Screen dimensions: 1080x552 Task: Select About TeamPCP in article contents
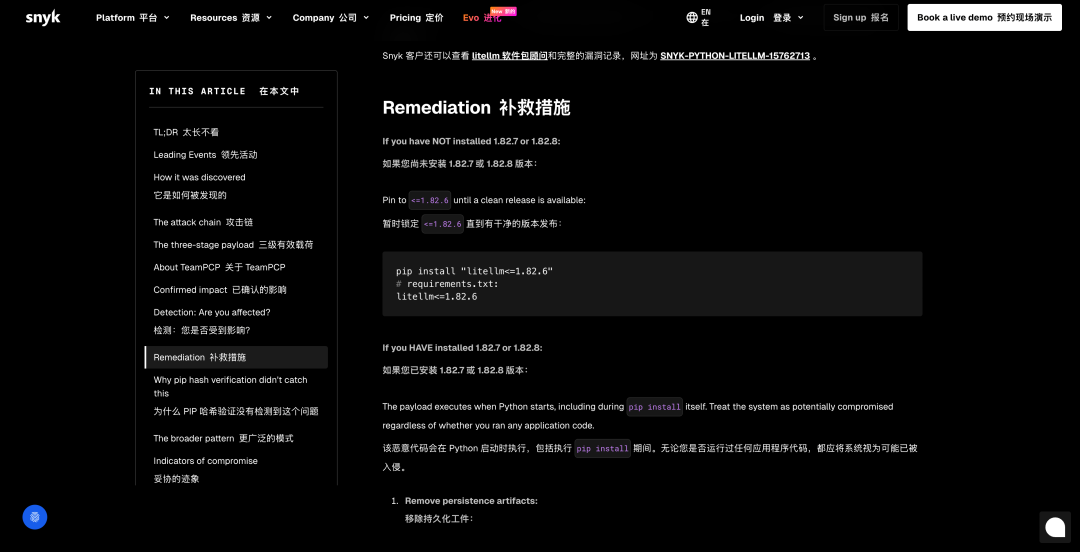point(219,267)
